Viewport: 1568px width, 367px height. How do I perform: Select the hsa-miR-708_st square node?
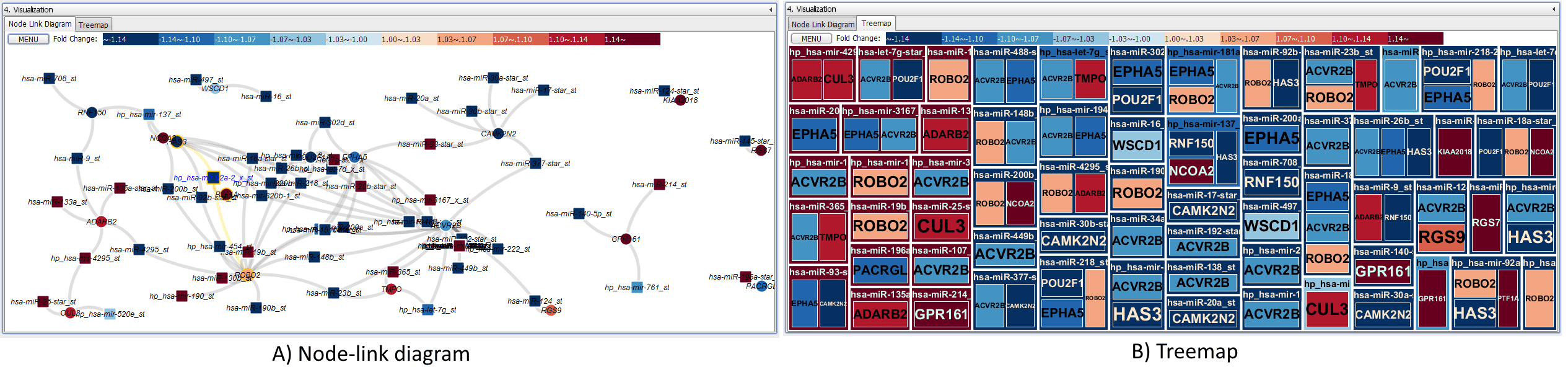point(49,78)
